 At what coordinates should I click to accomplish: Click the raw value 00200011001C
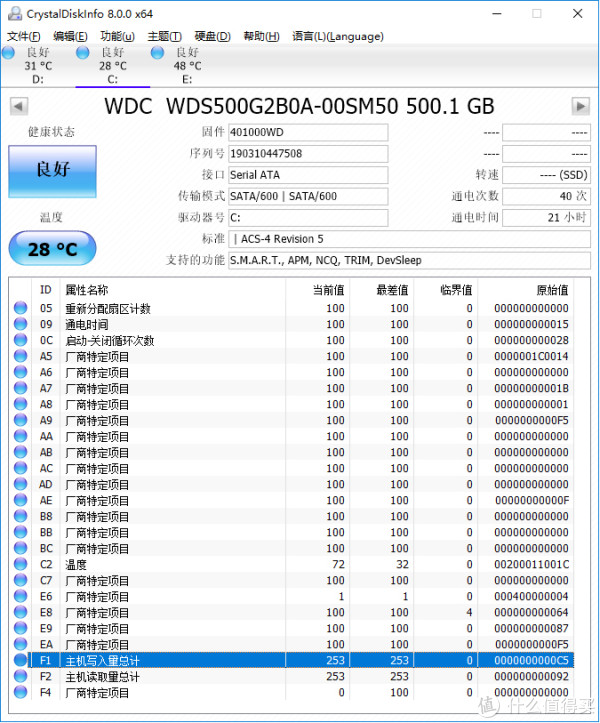click(531, 564)
